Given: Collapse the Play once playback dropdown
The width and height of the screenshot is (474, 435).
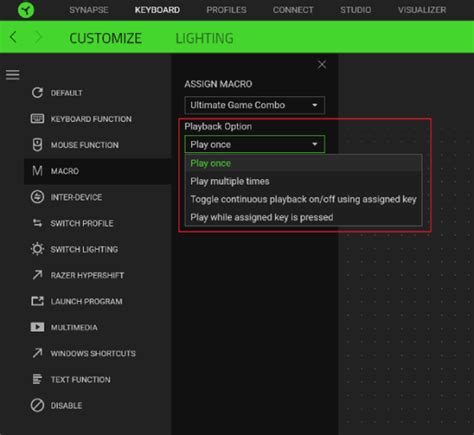Looking at the screenshot, I should (255, 144).
